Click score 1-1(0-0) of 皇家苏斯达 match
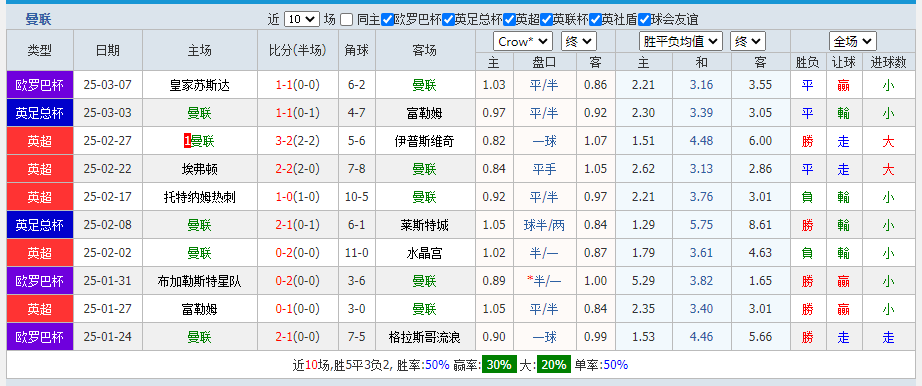Screen dimensions: 922x386 (x=298, y=85)
